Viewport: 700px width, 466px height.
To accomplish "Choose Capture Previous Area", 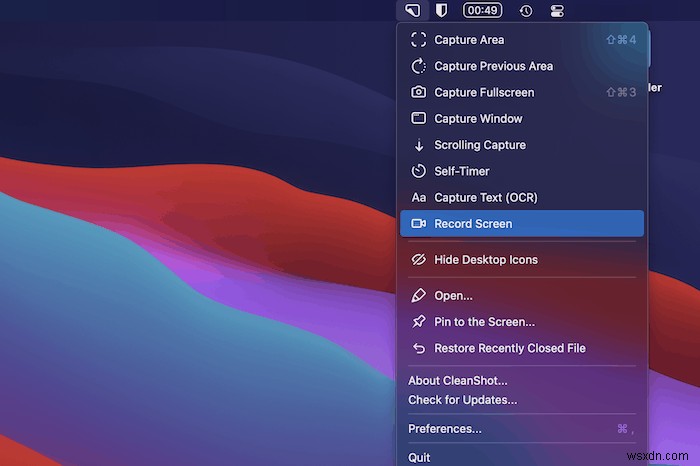I will [x=522, y=66].
